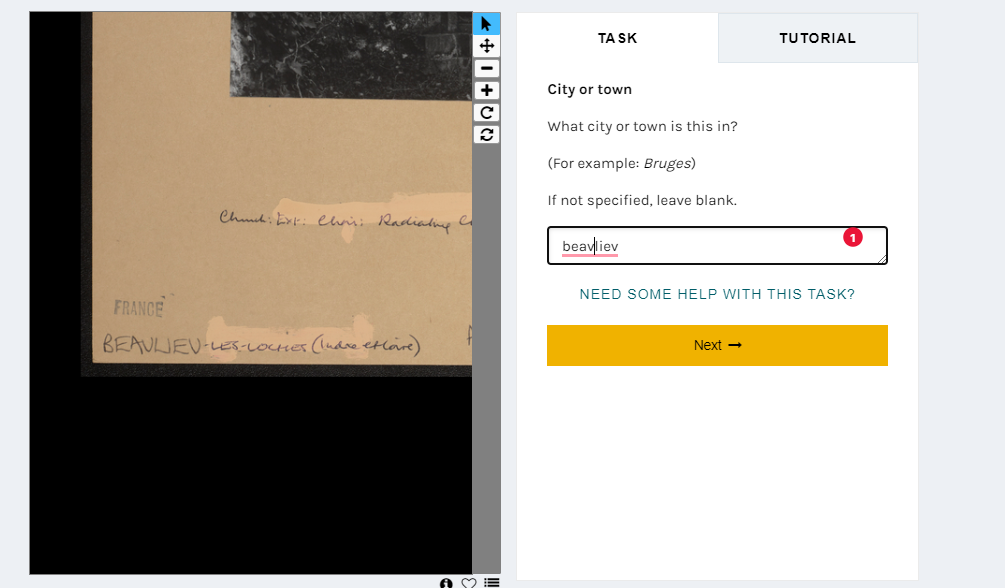The image size is (1005, 588).
Task: Select the pointer annotation tool
Action: (x=486, y=24)
